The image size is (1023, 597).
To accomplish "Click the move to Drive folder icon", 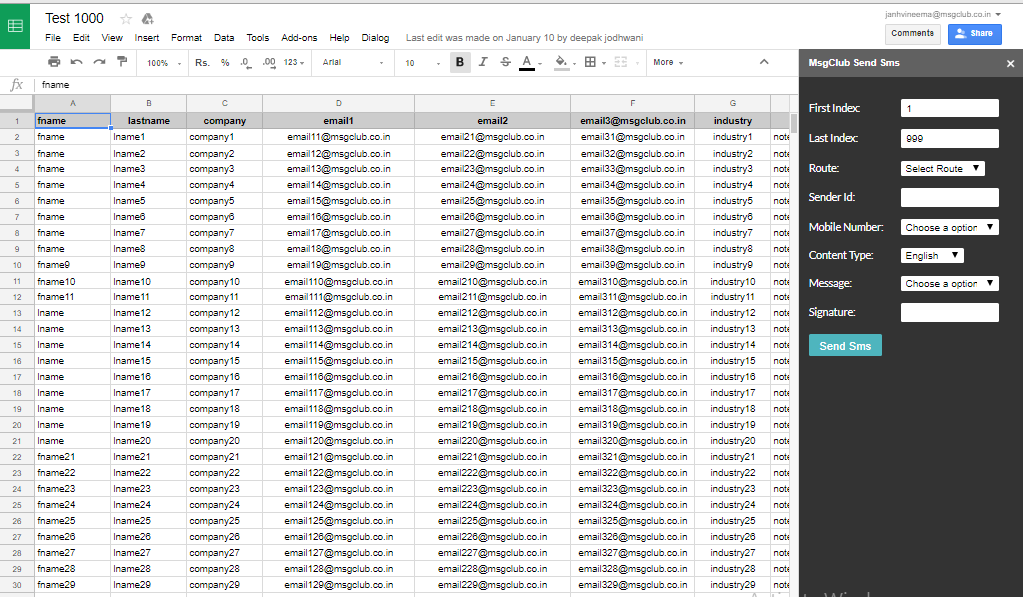I will tap(147, 19).
